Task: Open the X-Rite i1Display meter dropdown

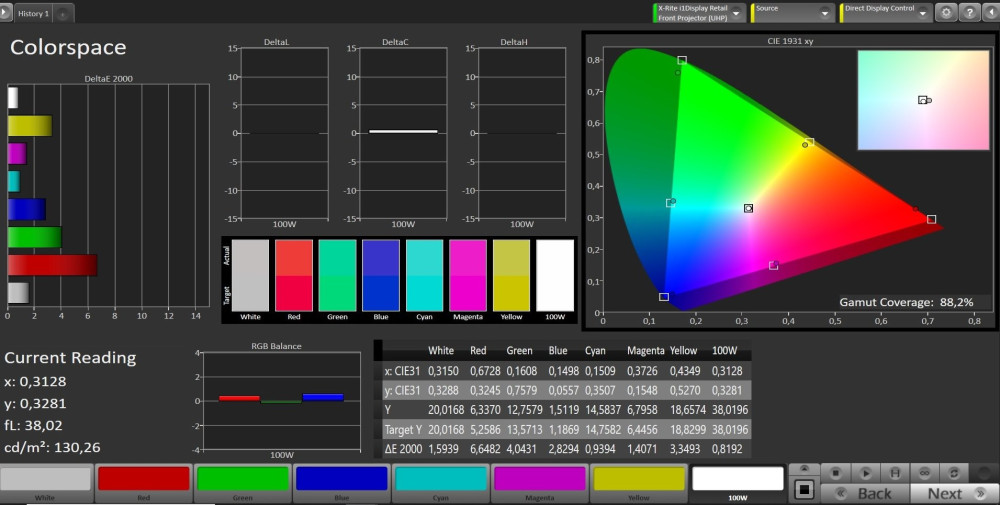Action: [737, 13]
